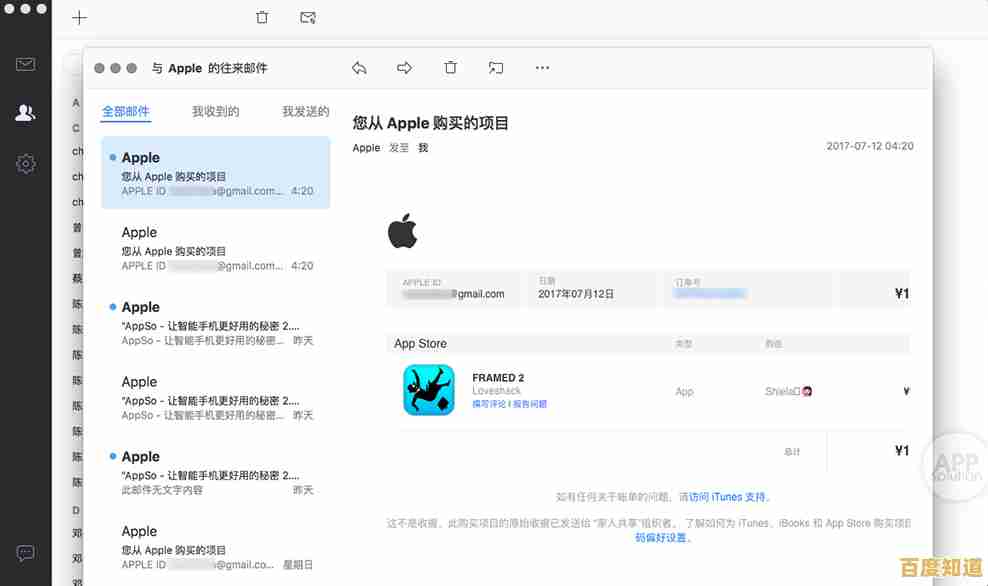Screen dimensions: 988x586
Task: Mark the AppSo email as read
Action: 113,307
